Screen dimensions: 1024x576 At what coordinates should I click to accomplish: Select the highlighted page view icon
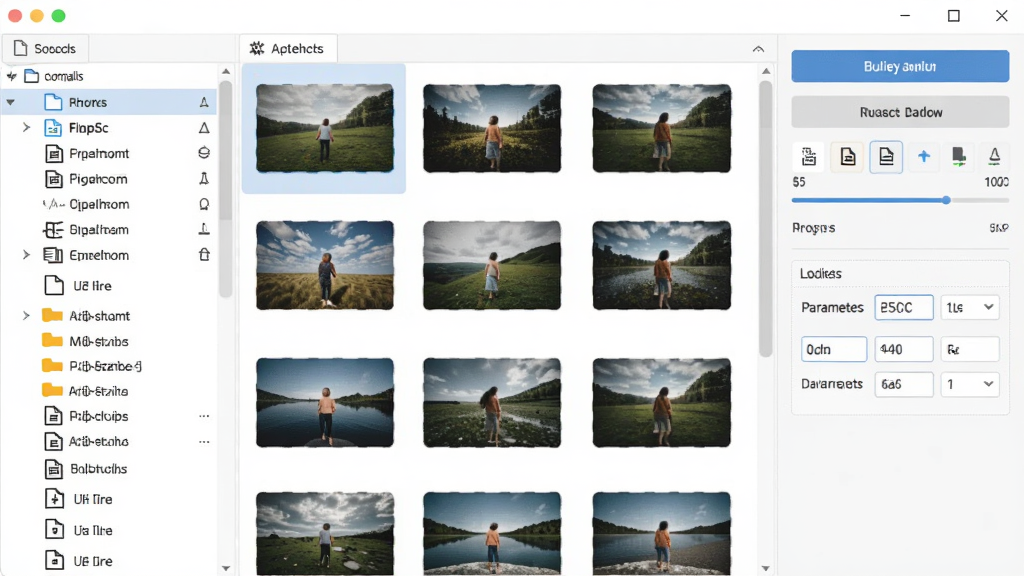[x=886, y=157]
